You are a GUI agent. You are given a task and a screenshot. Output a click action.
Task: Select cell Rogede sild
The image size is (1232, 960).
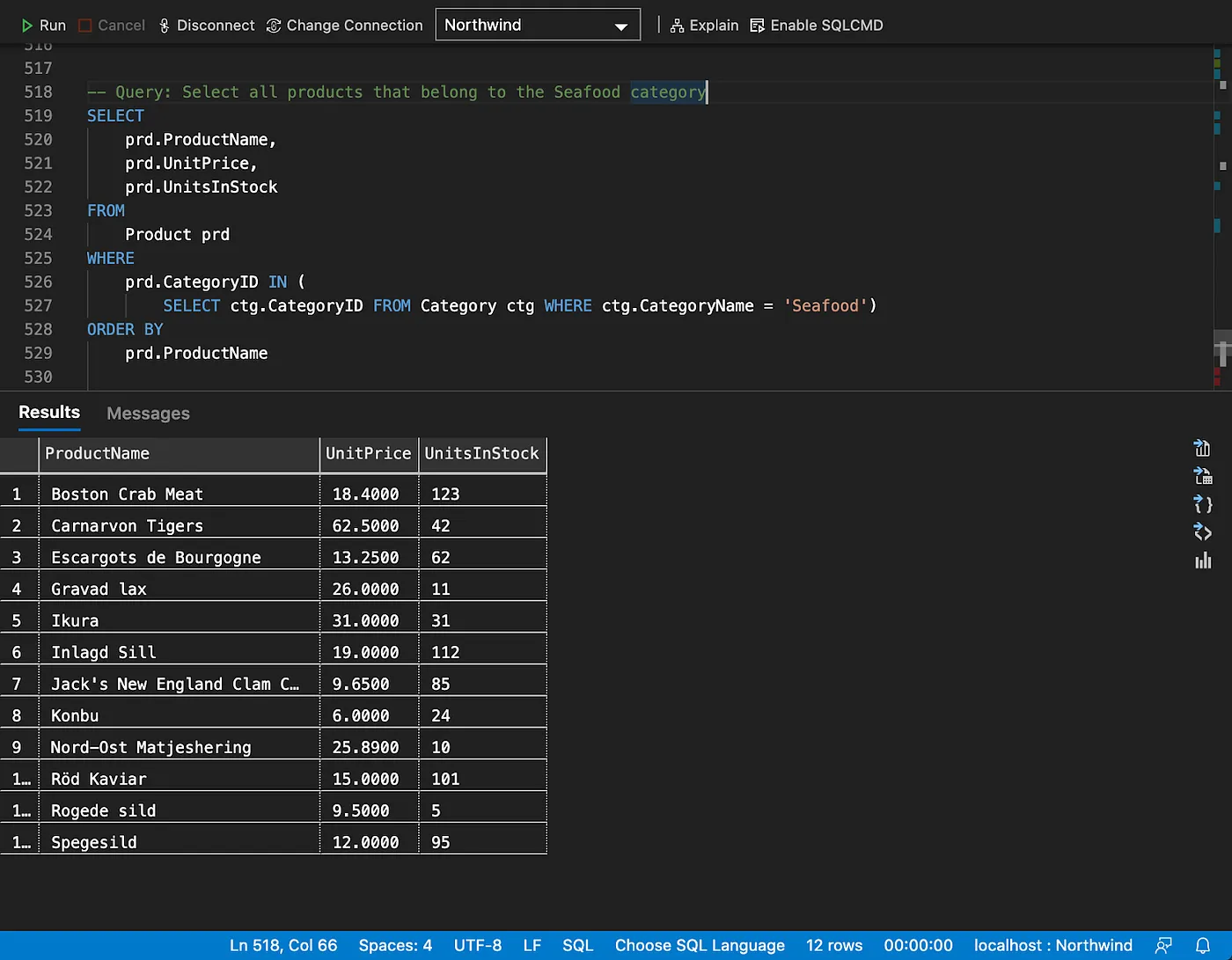(x=180, y=810)
